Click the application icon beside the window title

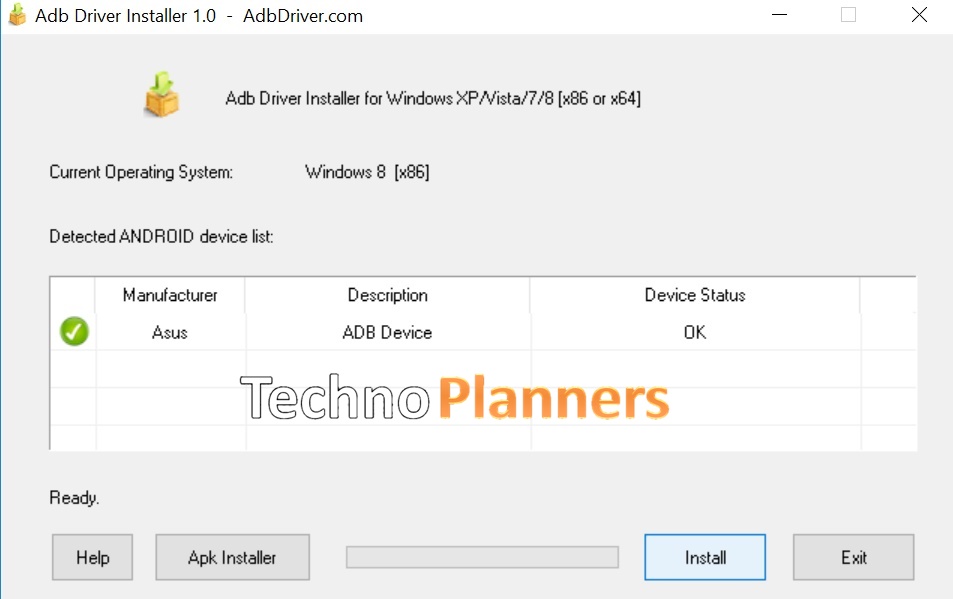(x=16, y=15)
